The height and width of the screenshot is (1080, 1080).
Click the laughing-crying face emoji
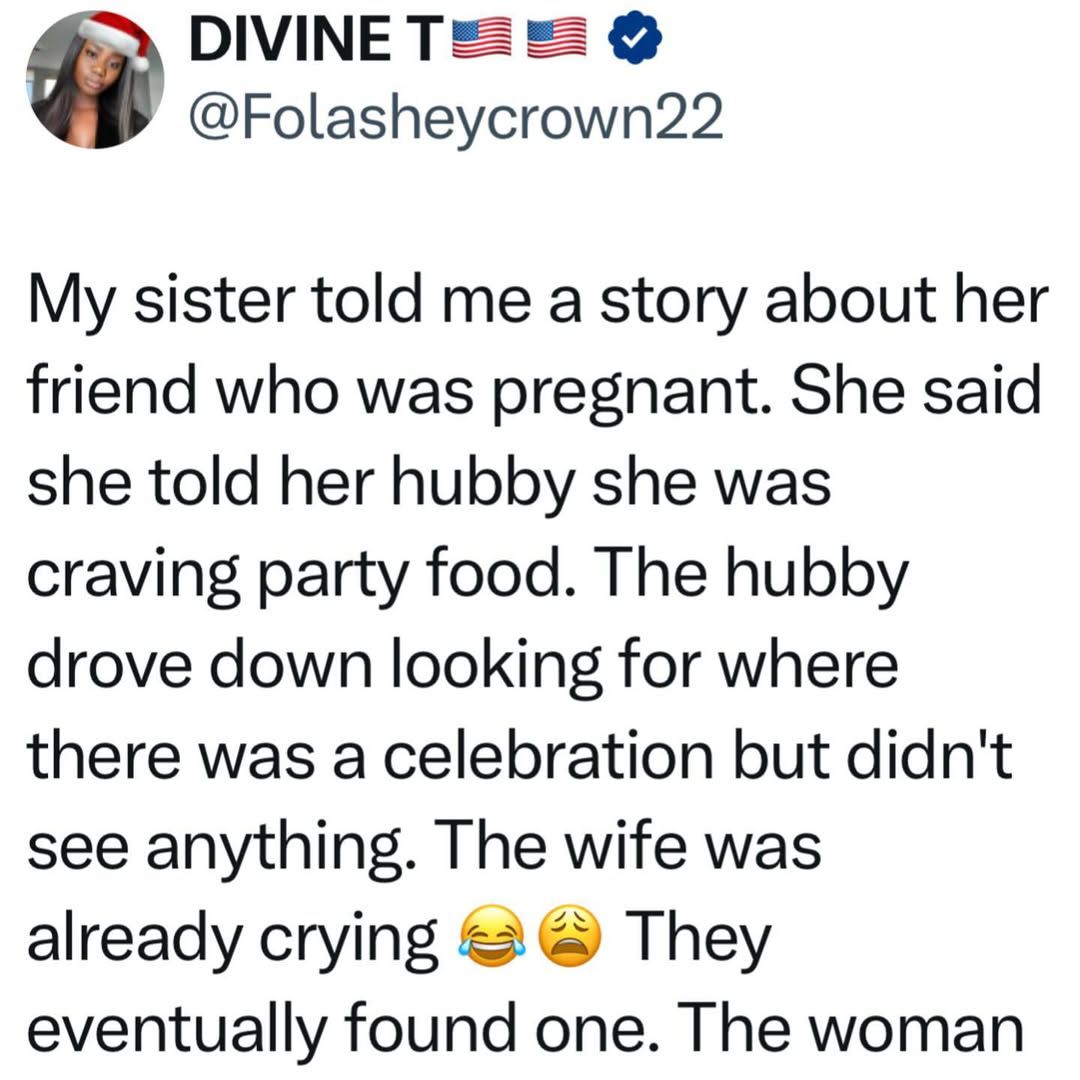(490, 938)
